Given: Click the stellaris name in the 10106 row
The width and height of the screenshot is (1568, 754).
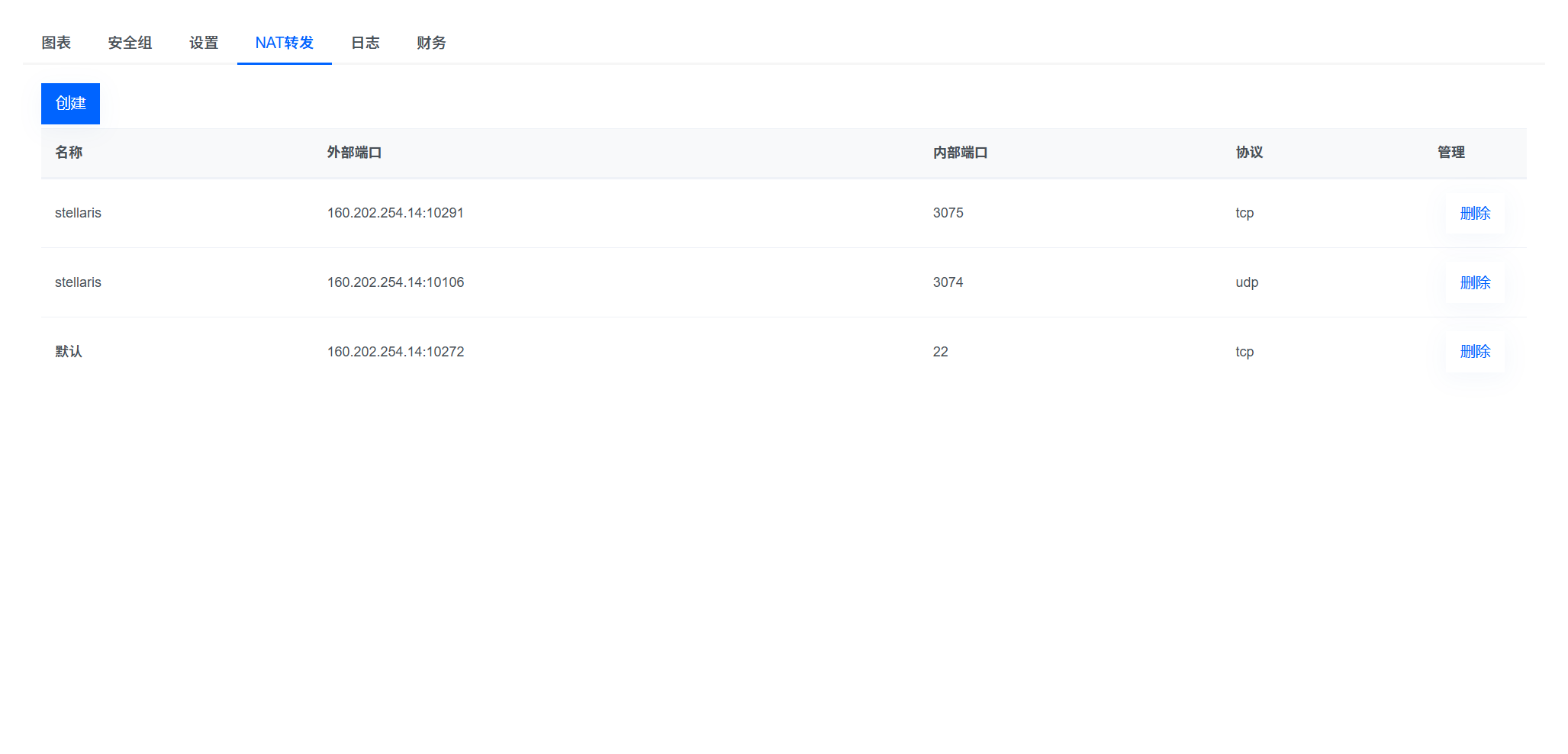Looking at the screenshot, I should tap(78, 282).
